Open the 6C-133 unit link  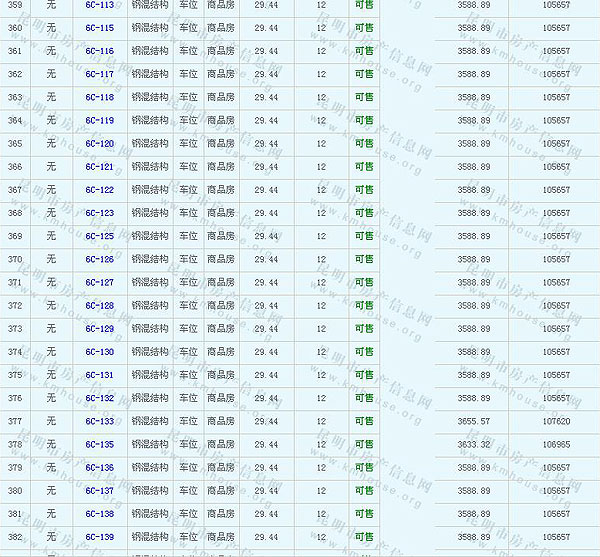pos(99,422)
